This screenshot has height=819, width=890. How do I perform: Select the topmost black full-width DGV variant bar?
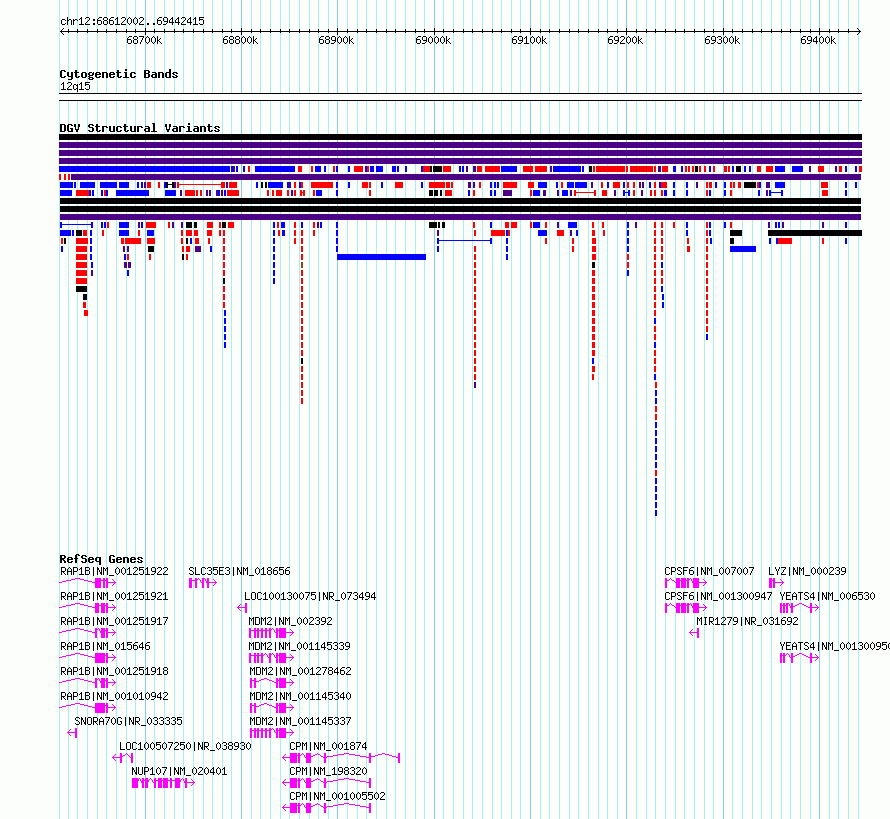(460, 137)
